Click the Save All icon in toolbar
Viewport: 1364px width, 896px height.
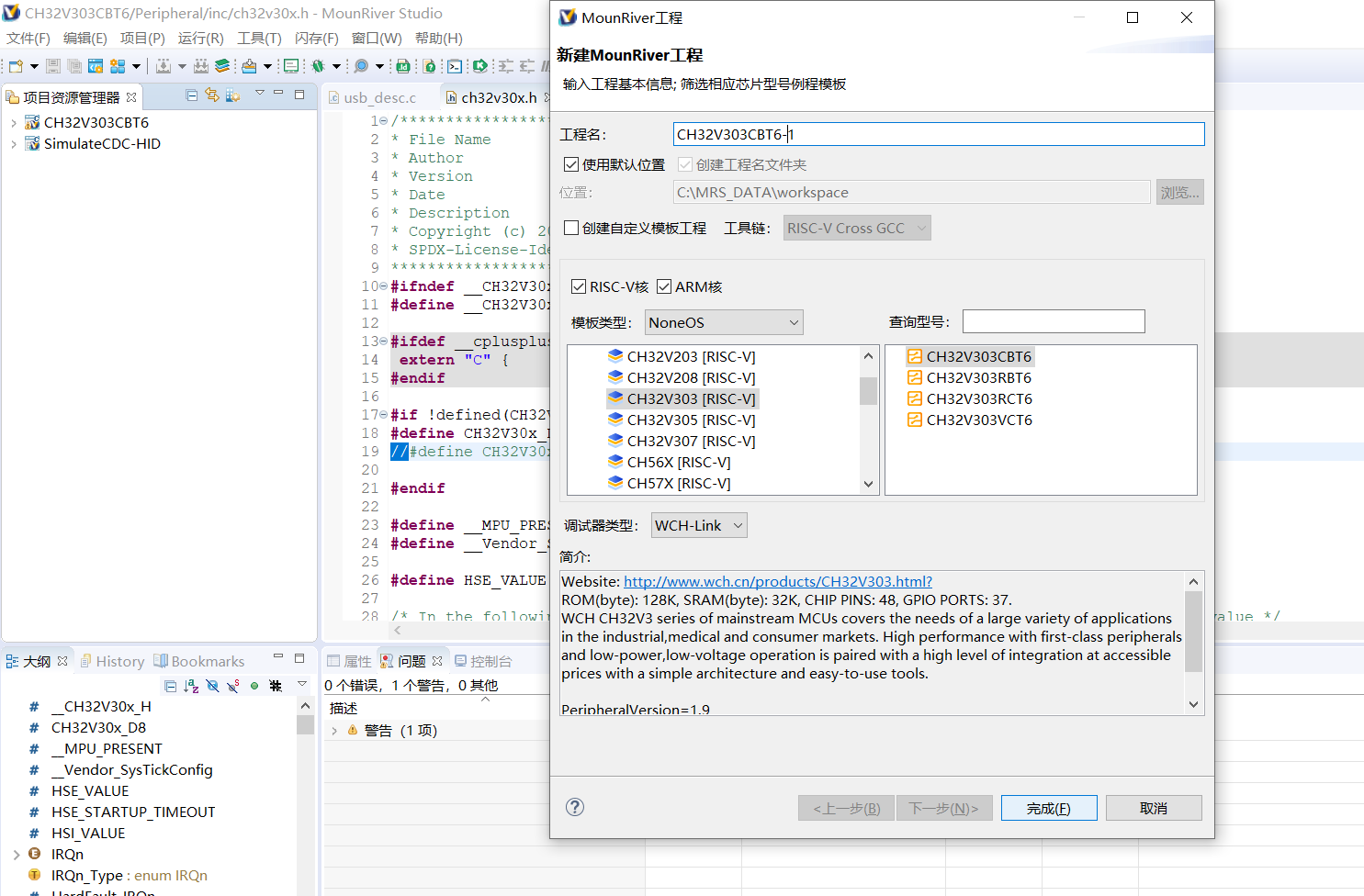(74, 66)
